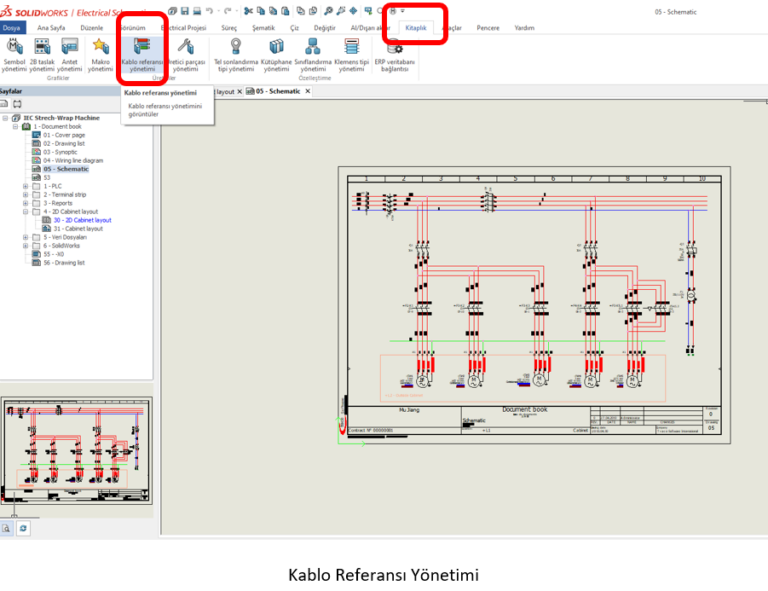Open the Dosya menu

point(12,28)
